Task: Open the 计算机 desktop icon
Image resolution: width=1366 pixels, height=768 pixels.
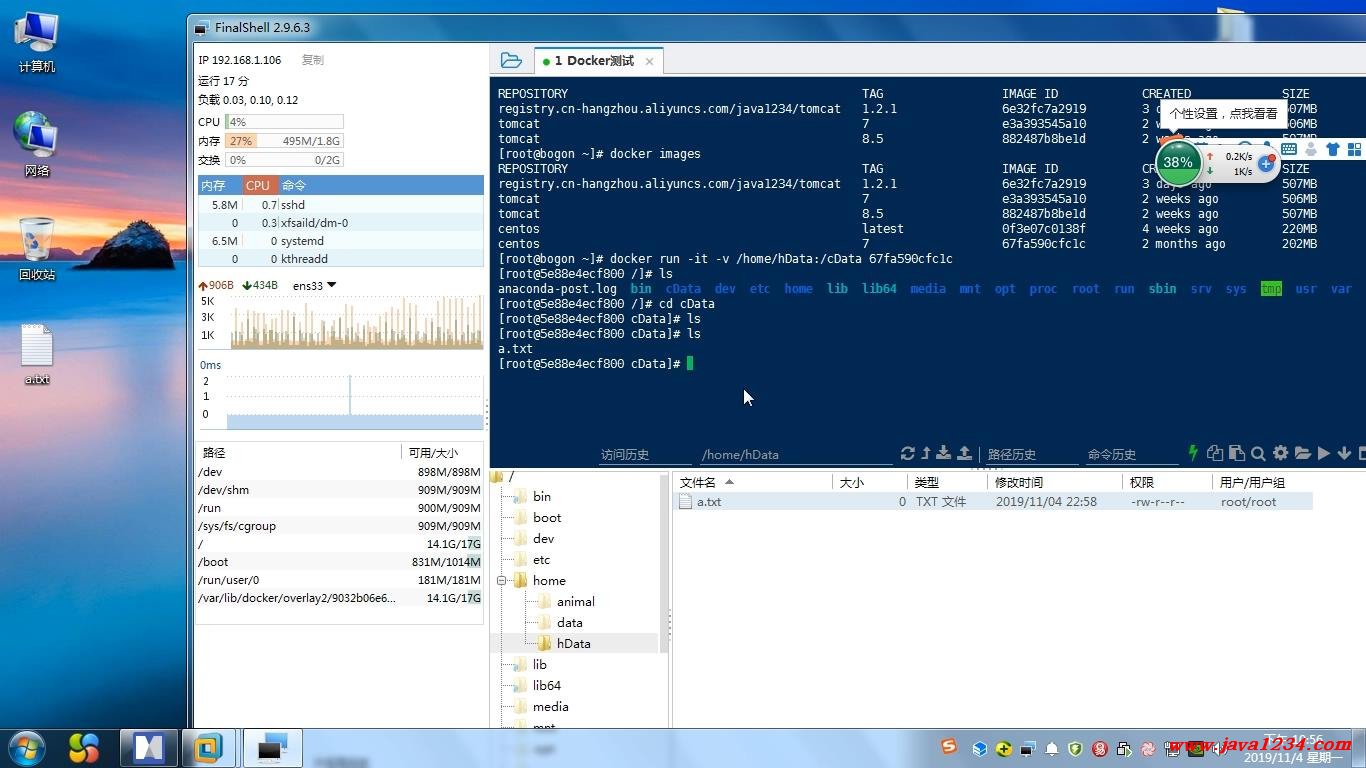Action: [36, 41]
